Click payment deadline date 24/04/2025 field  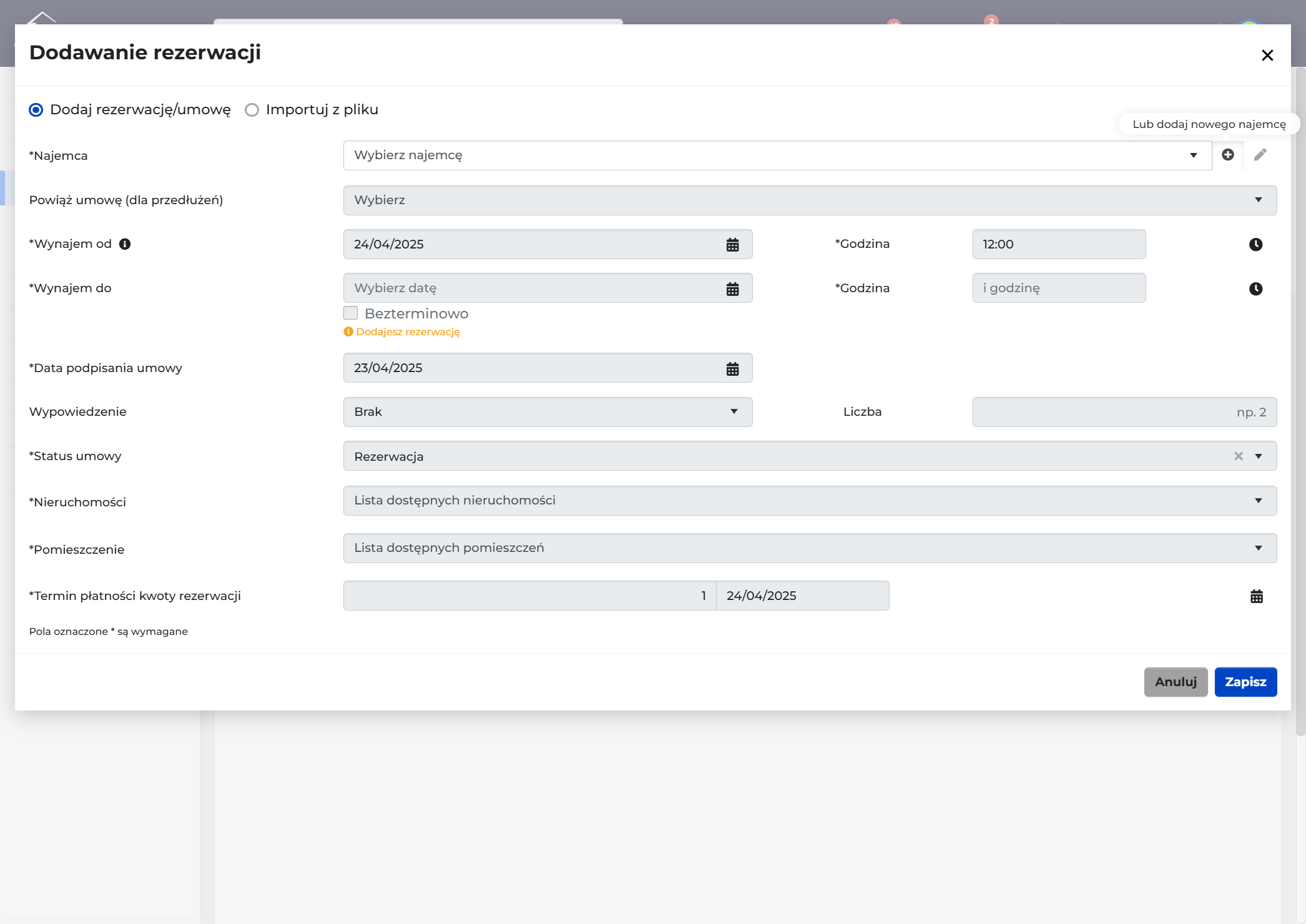click(802, 596)
